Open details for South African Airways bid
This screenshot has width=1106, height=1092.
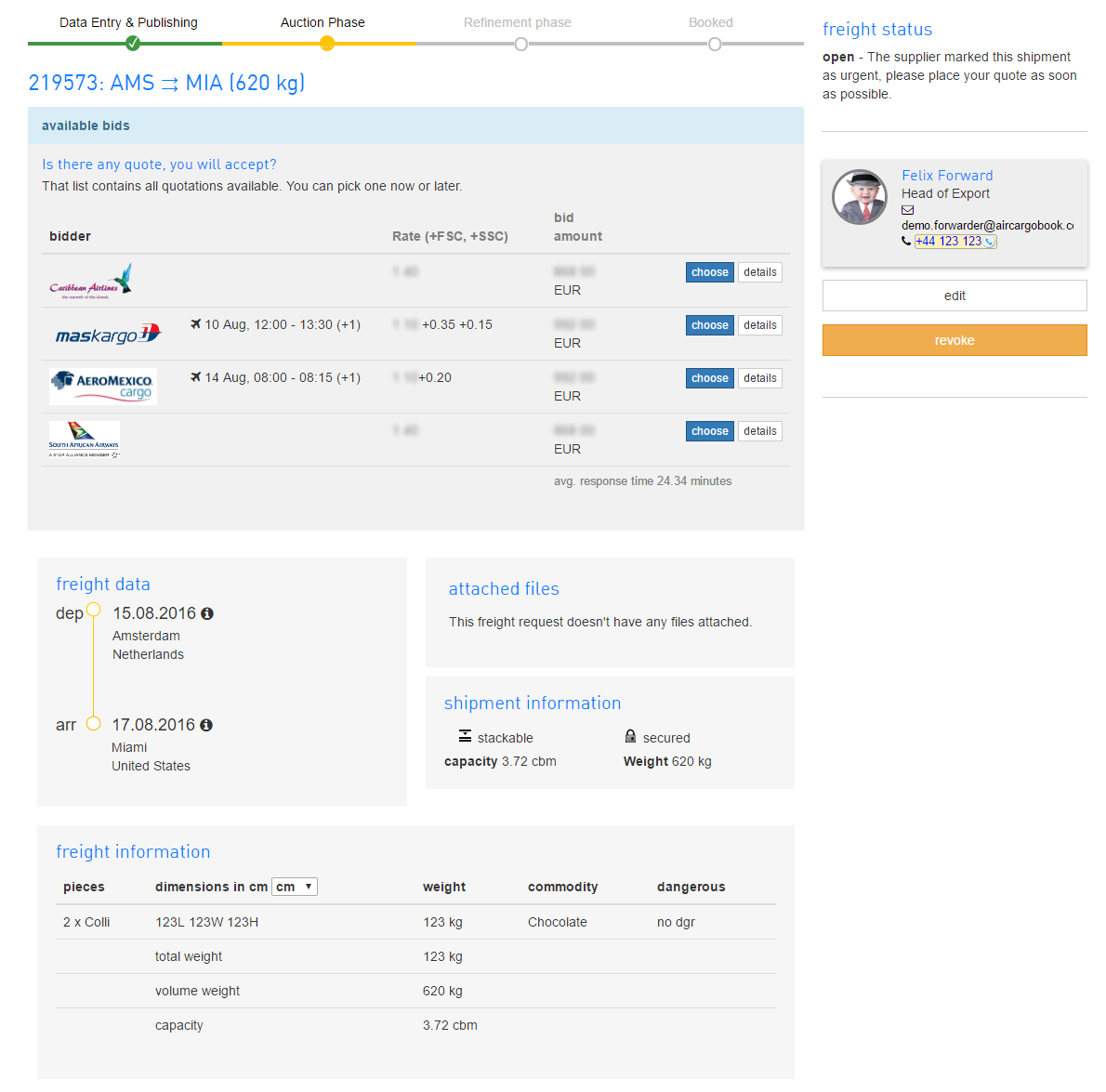tap(759, 431)
